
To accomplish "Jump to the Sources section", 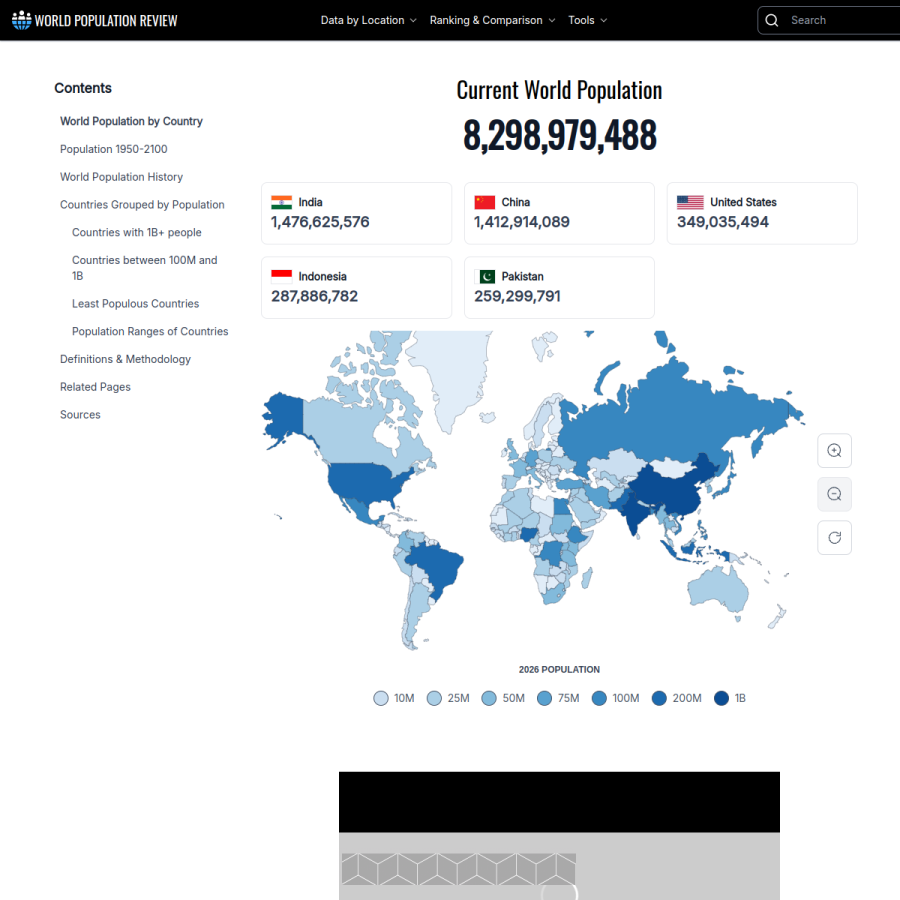I will point(80,414).
